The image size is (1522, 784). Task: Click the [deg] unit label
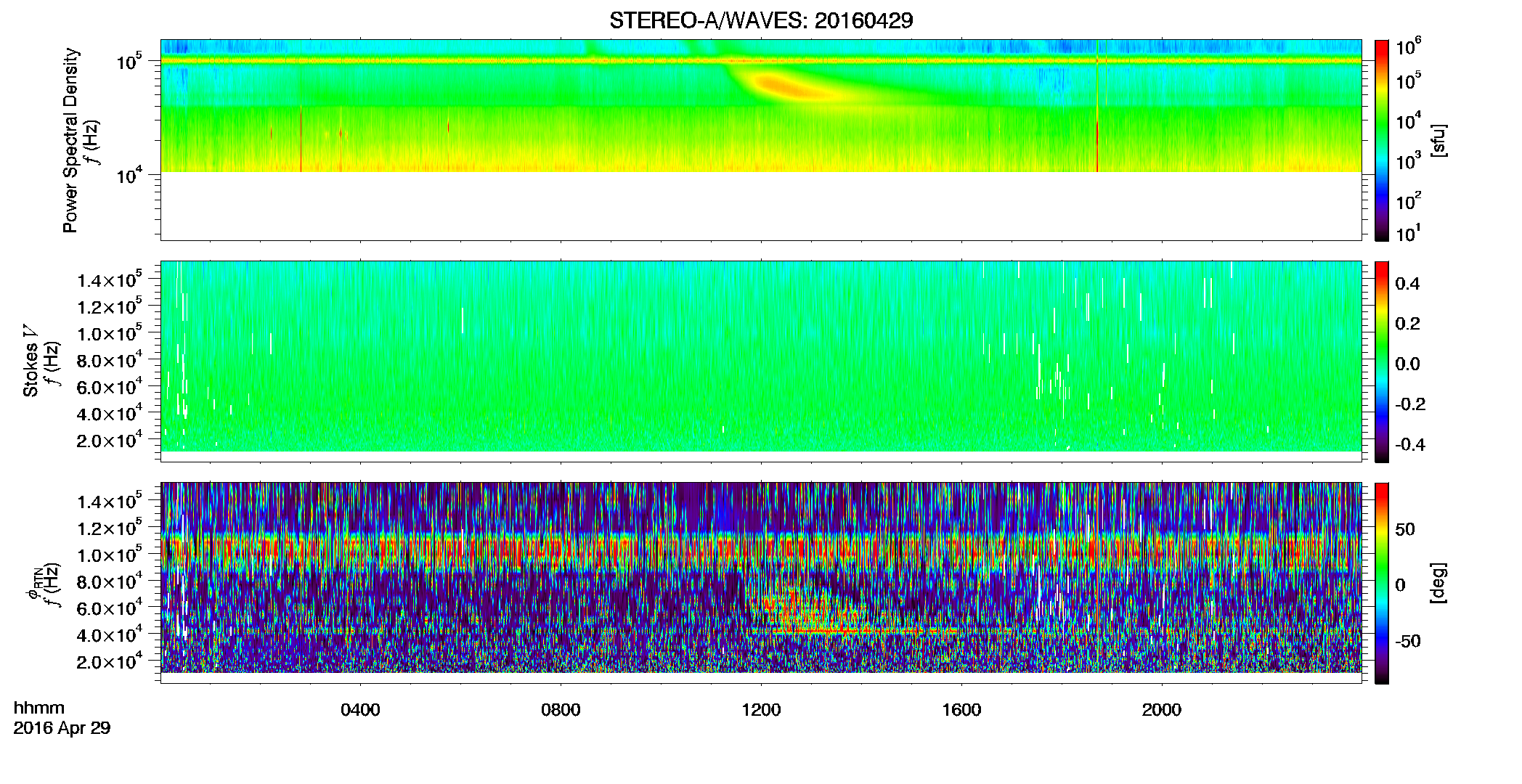[1438, 583]
